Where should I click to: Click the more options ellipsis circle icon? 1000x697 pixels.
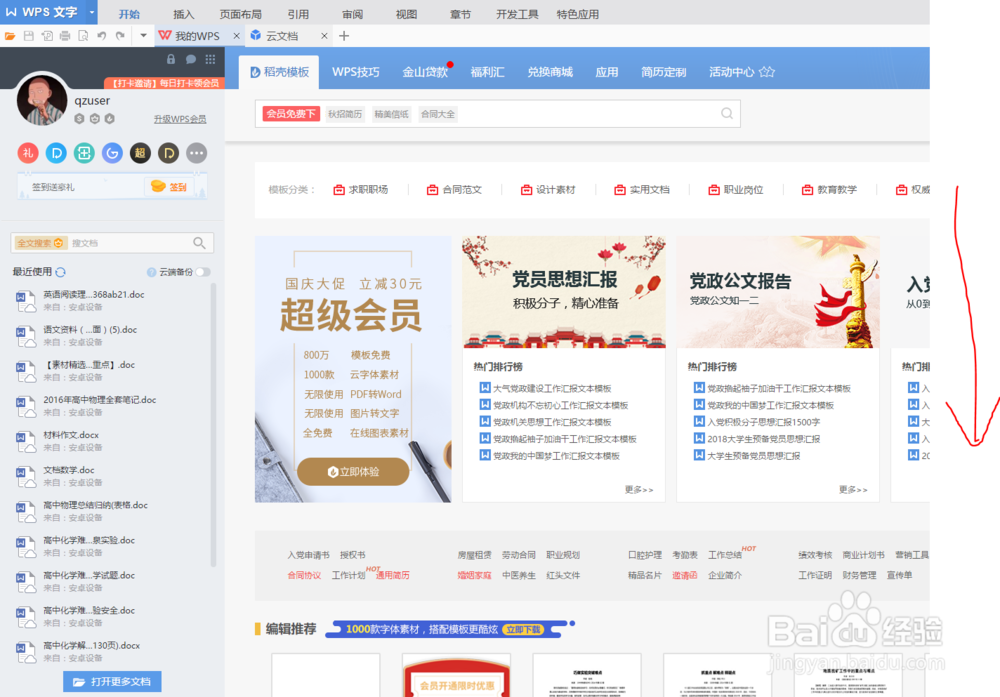coord(196,153)
